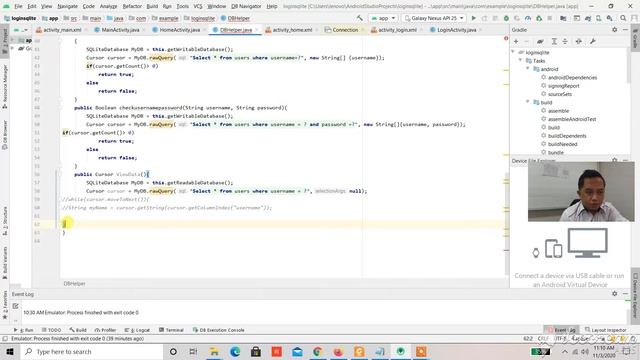Open the DB Navigator menu
640x360 pixels.
coord(246,6)
